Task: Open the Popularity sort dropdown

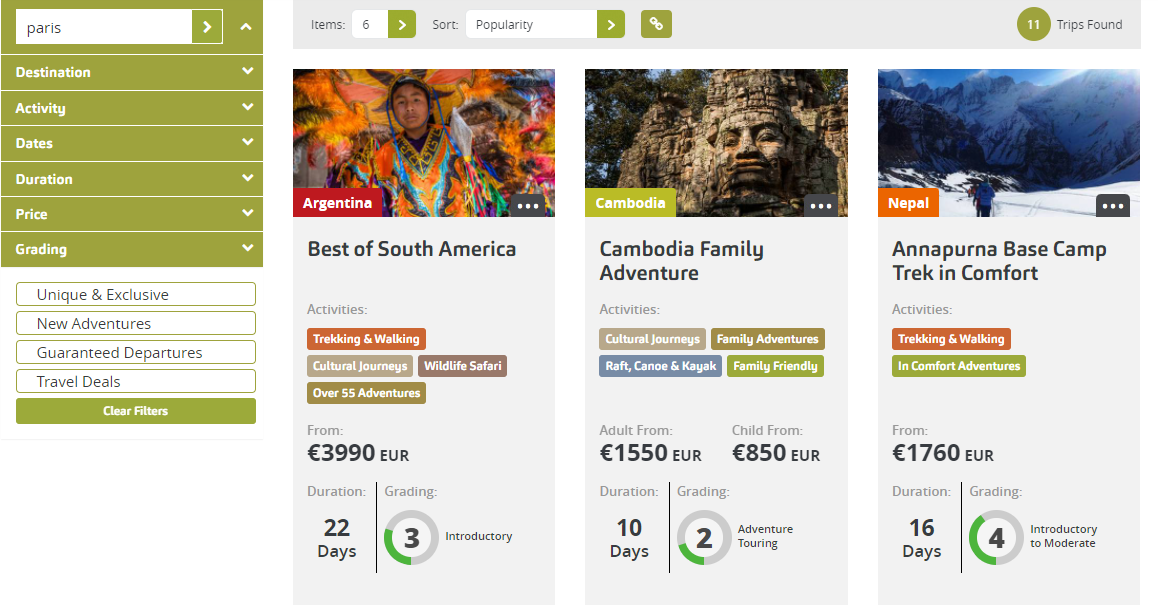Action: (x=530, y=24)
